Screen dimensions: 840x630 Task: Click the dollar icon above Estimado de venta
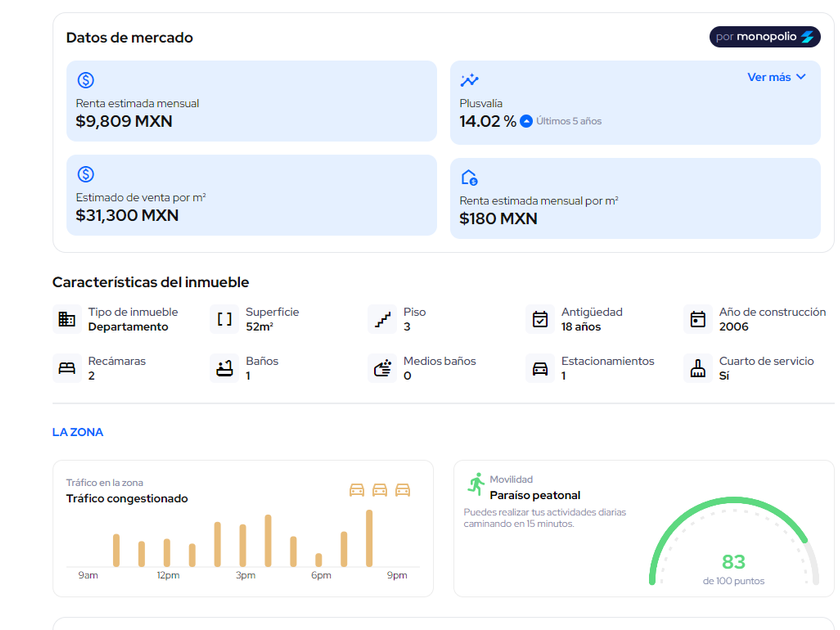tap(86, 175)
